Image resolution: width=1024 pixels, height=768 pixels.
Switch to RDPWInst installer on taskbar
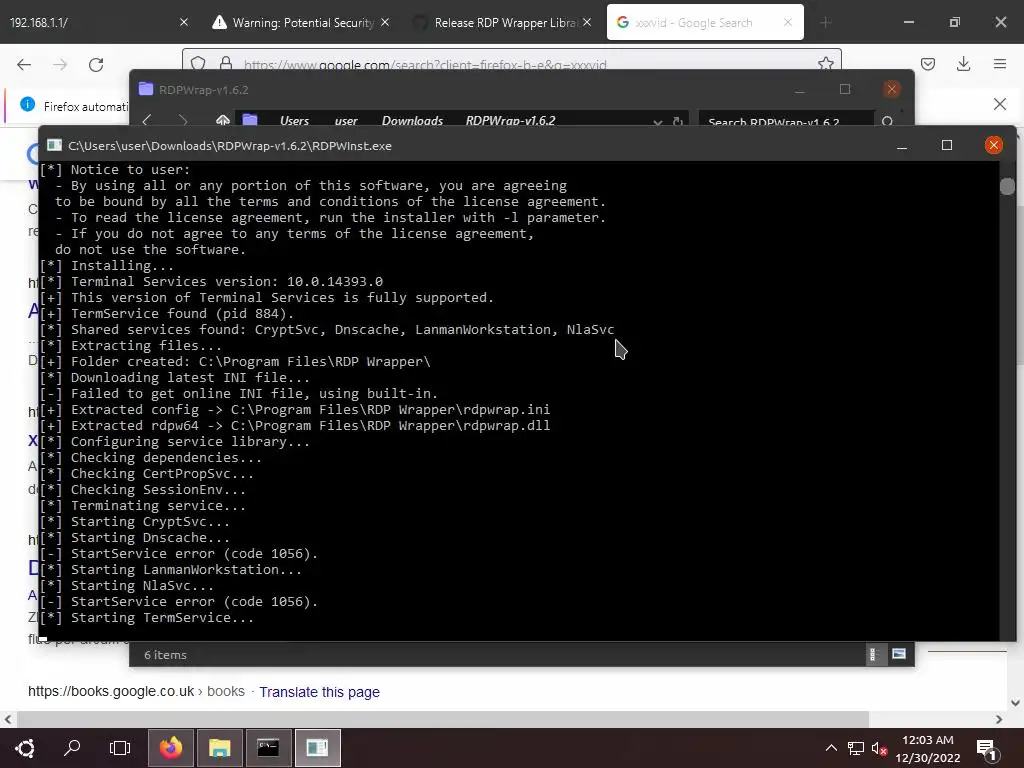pyautogui.click(x=317, y=748)
